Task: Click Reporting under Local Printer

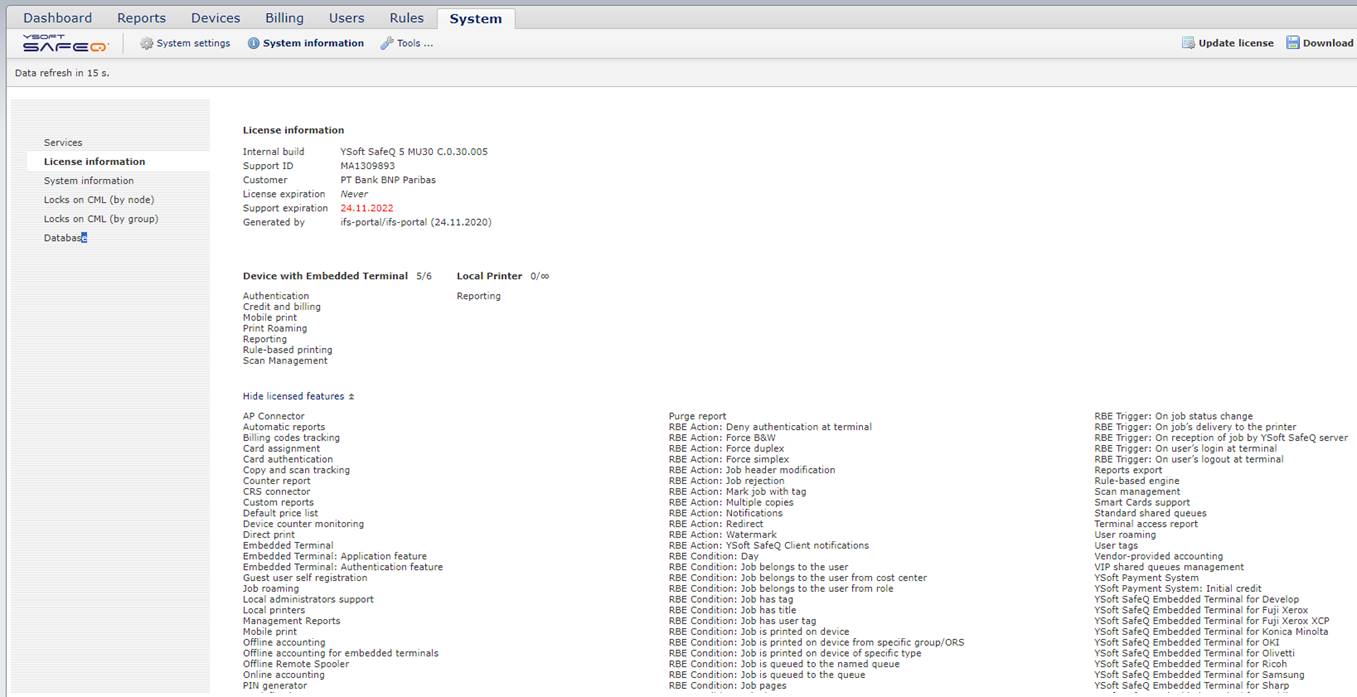Action: 479,296
